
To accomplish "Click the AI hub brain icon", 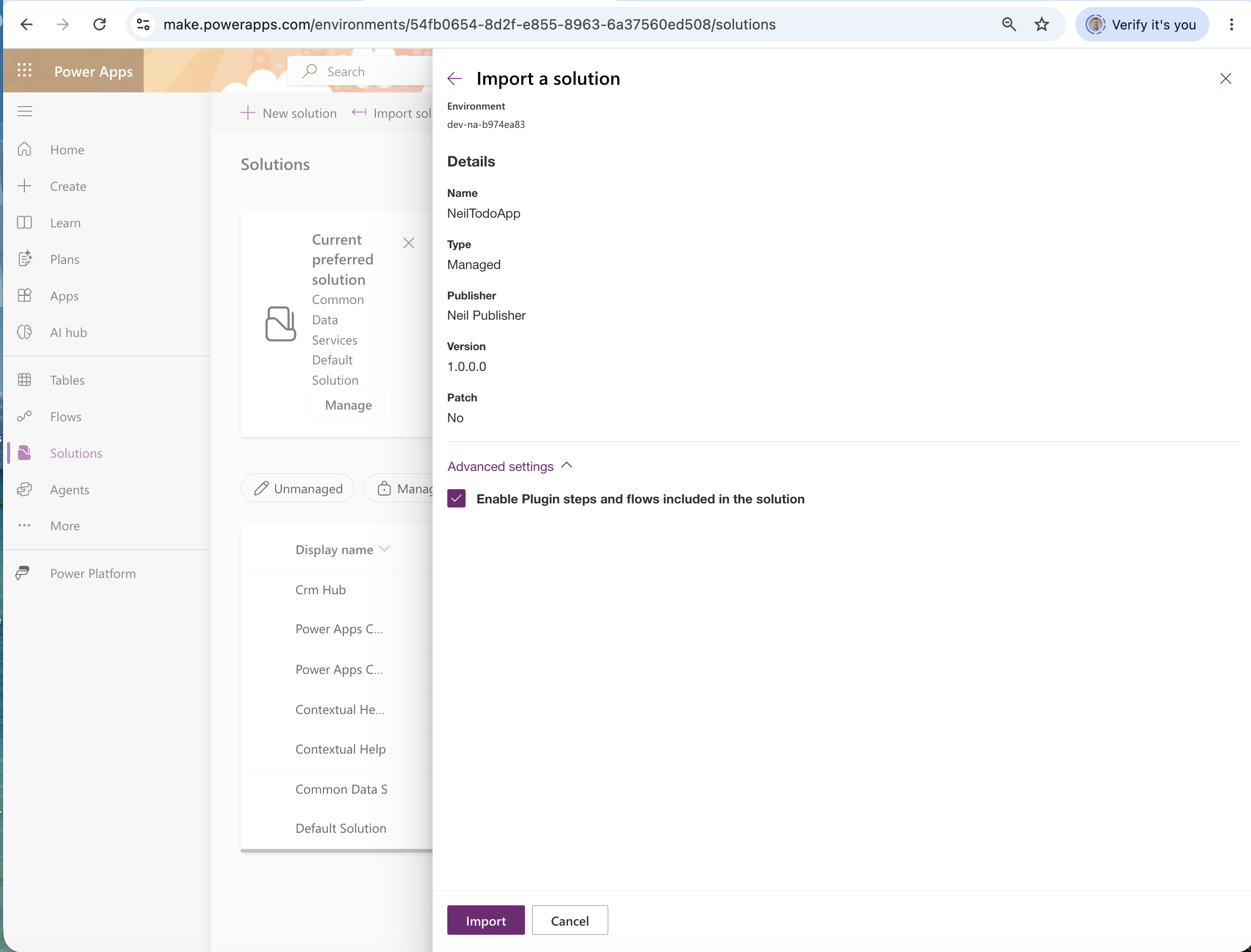I will point(24,332).
